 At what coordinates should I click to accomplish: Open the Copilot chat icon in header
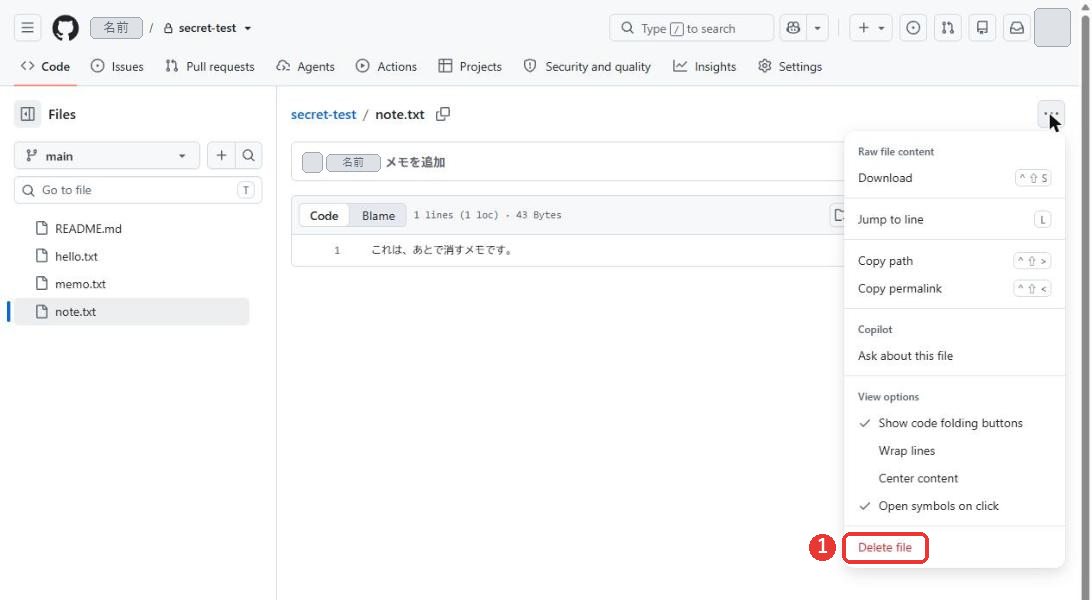coord(793,28)
